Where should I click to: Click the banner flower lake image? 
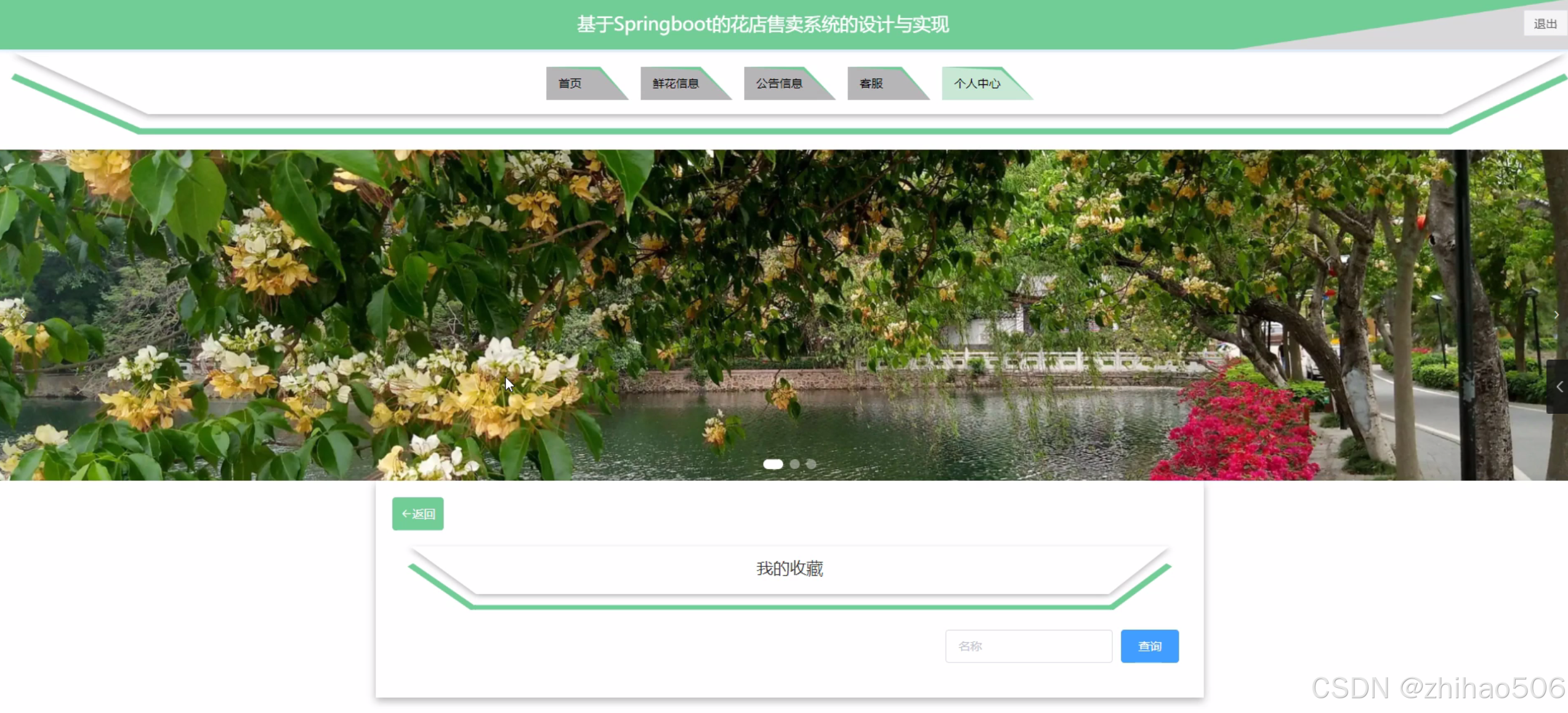tap(784, 315)
